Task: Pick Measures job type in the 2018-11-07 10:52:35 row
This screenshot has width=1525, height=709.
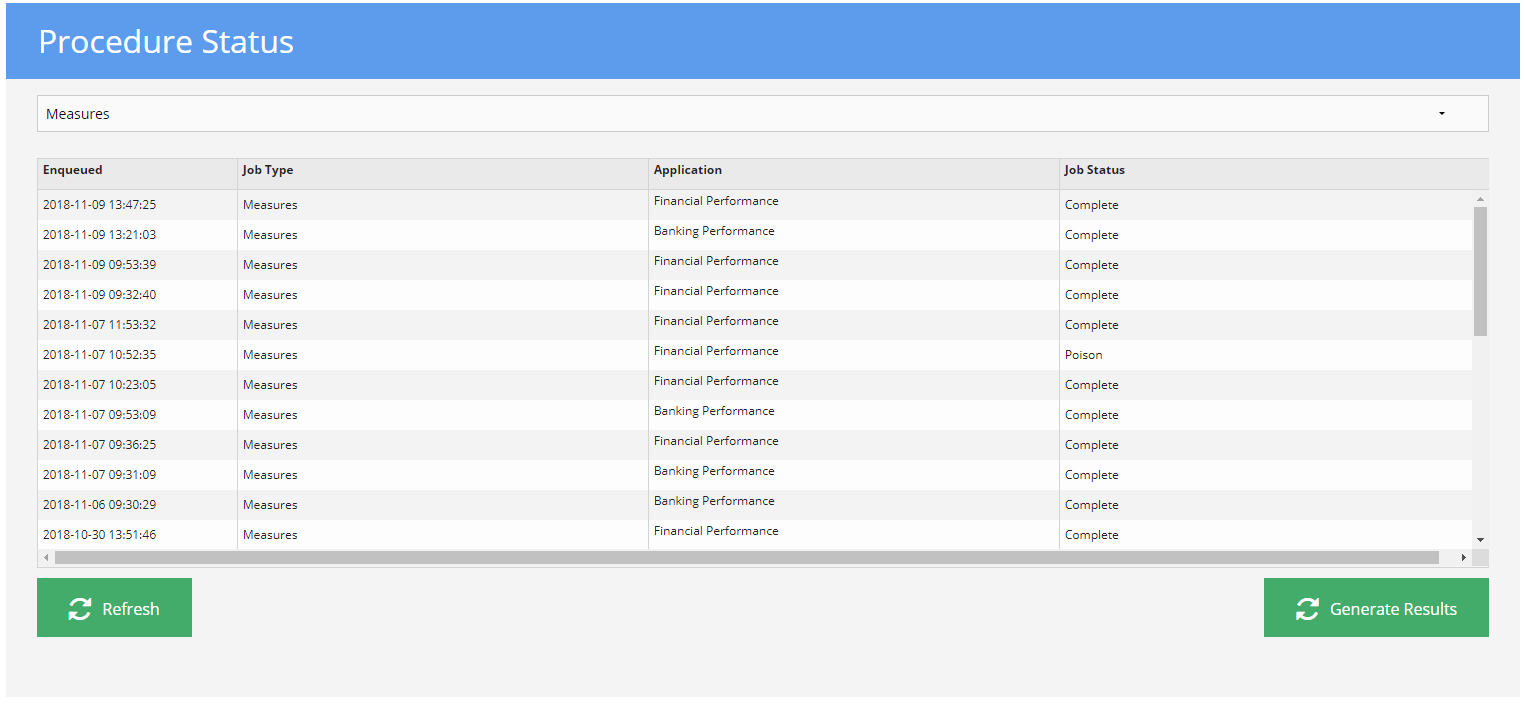Action: tap(270, 355)
